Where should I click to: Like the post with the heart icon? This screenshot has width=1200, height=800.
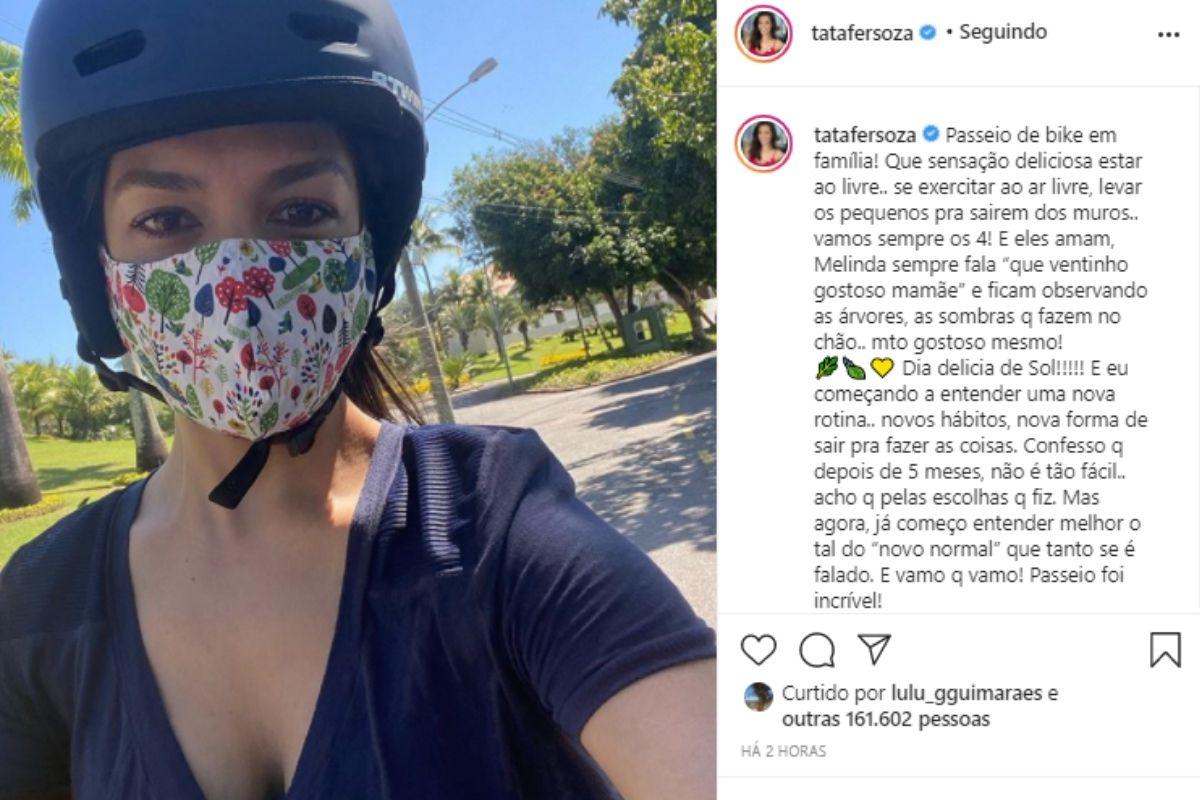759,650
